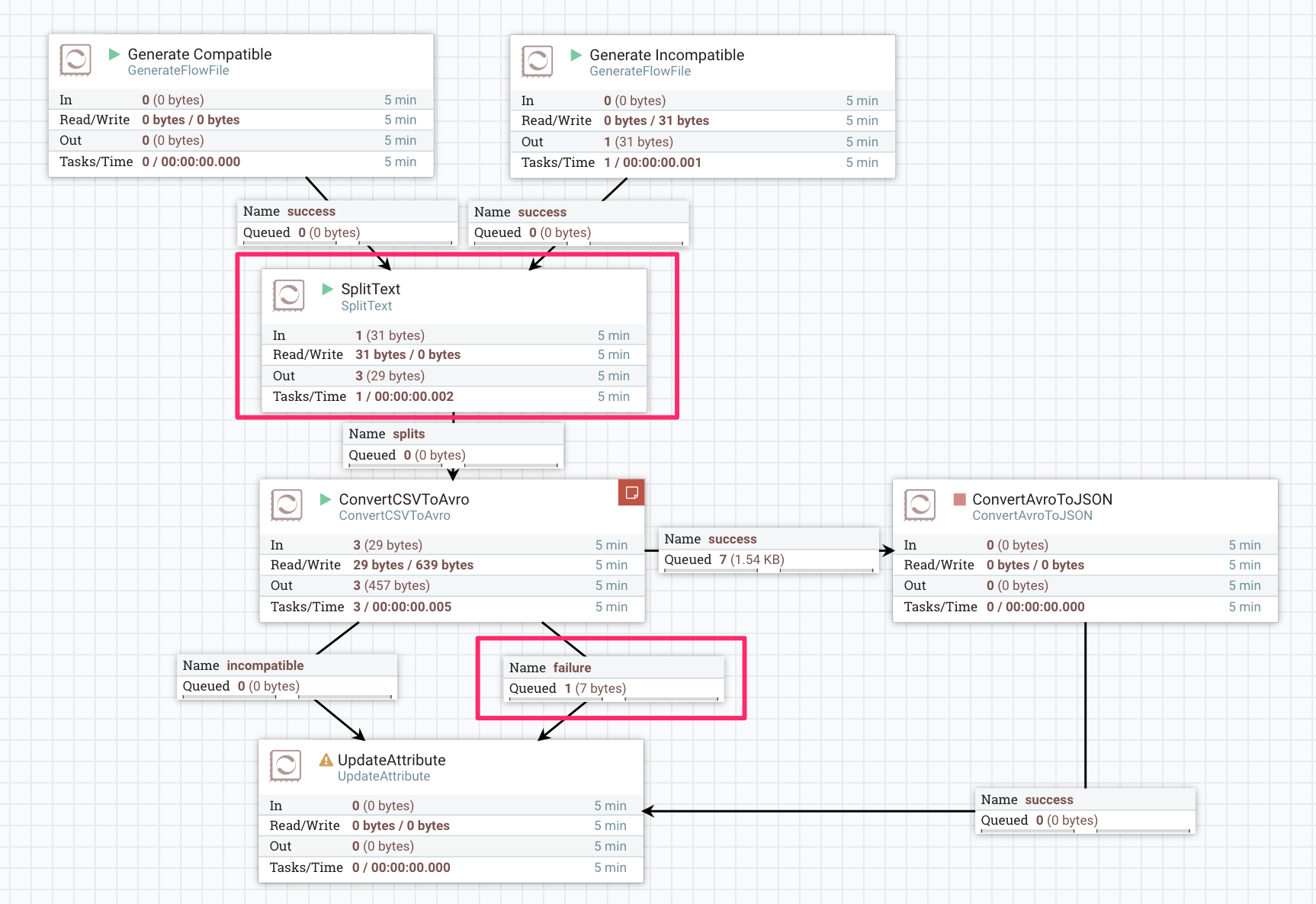This screenshot has width=1316, height=904.
Task: Click the play icon on Generate Incompatible
Action: [x=576, y=55]
